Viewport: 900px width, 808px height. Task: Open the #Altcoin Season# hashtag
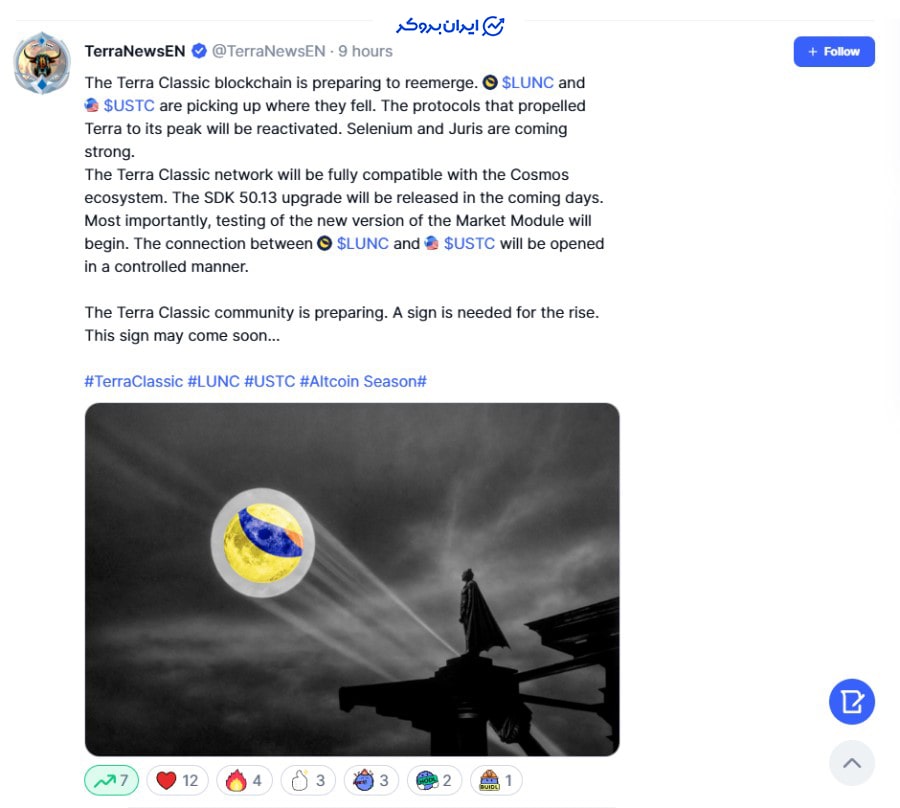pyautogui.click(x=363, y=381)
